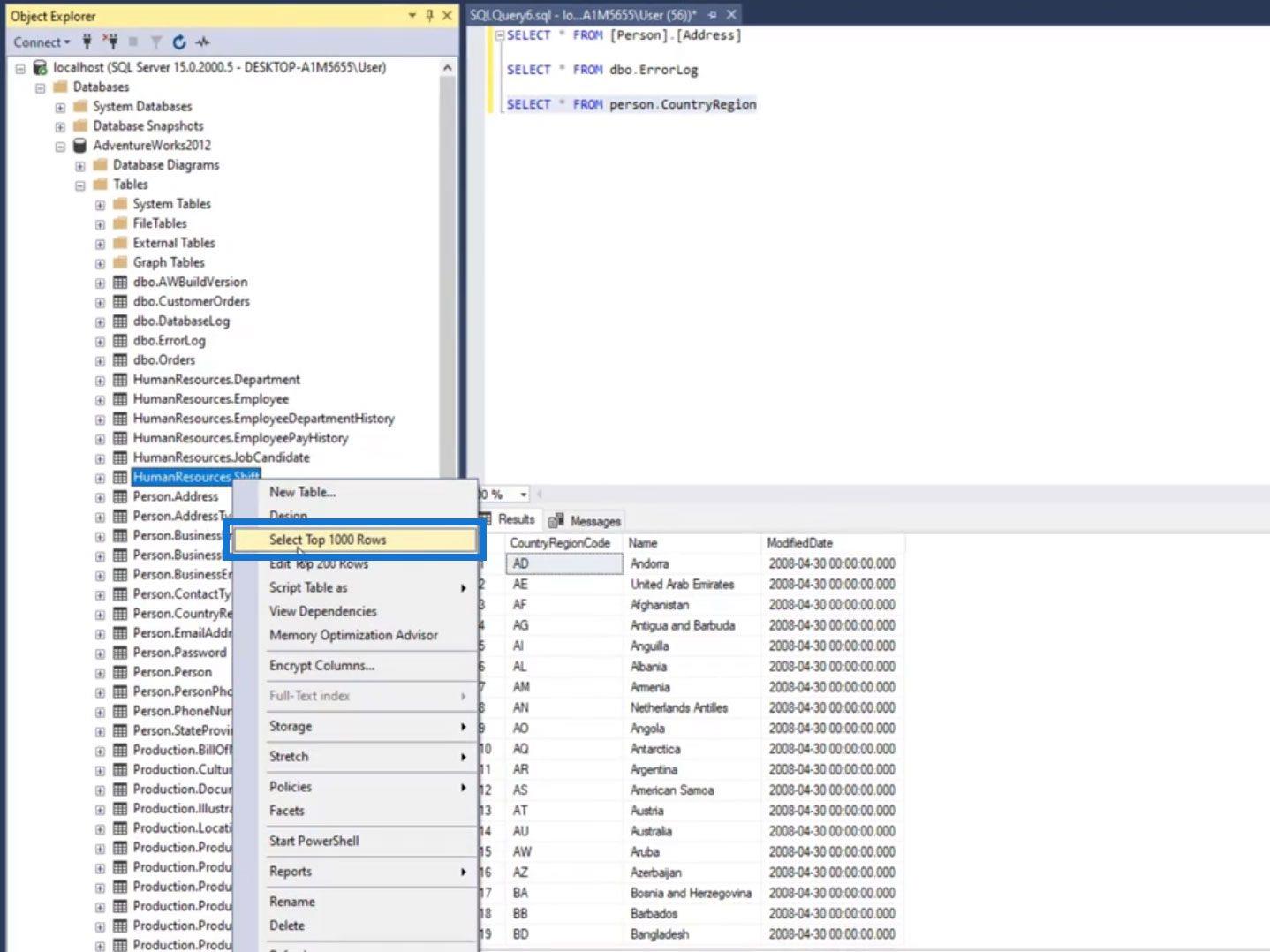Open Activity Monitor pulse icon
The image size is (1270, 952).
[203, 42]
